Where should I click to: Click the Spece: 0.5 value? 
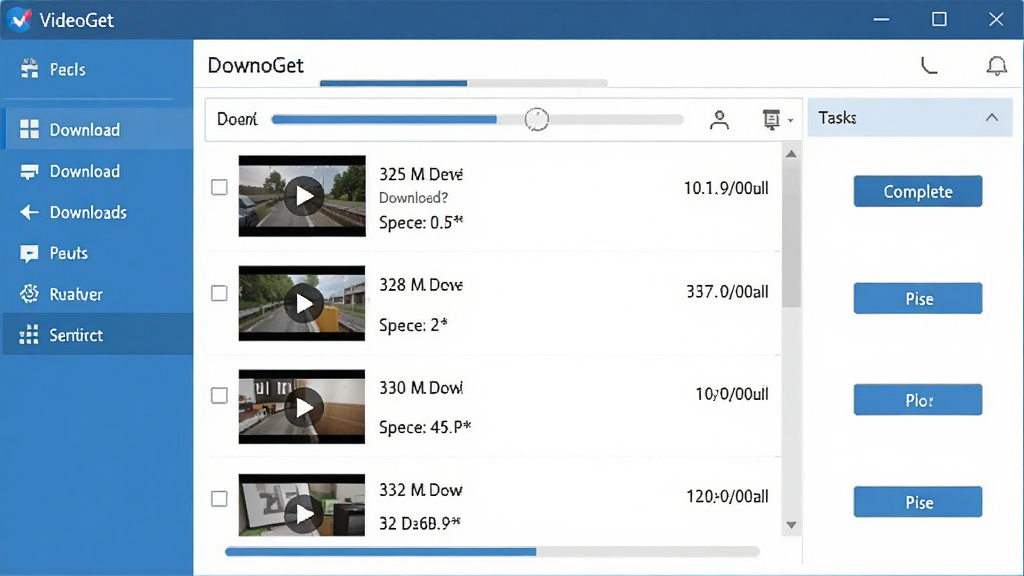(x=421, y=223)
